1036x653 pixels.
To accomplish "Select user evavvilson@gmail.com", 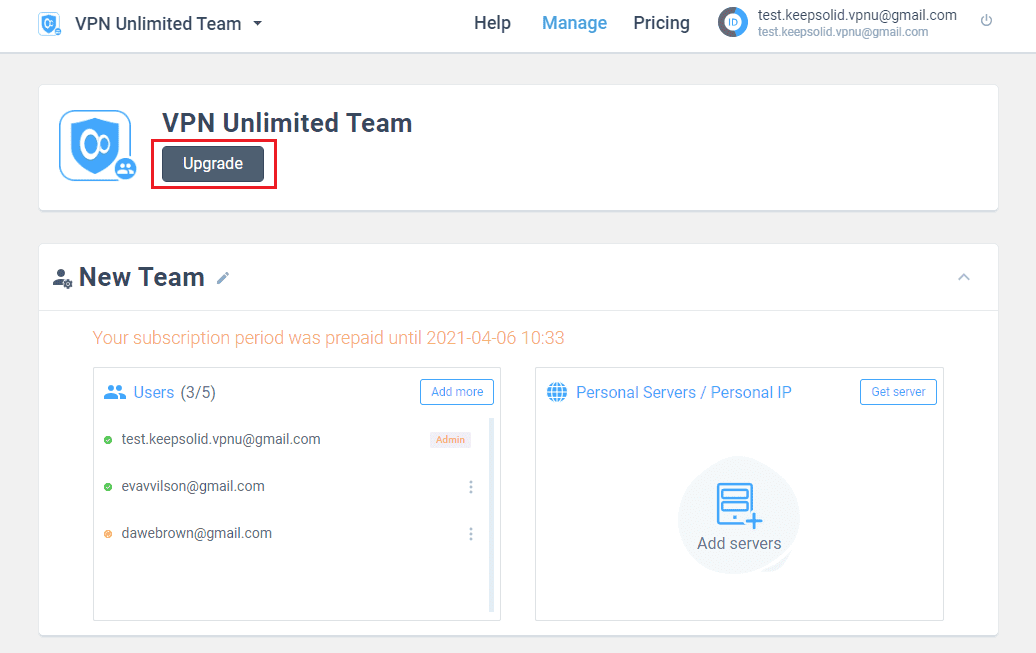I will tap(193, 486).
